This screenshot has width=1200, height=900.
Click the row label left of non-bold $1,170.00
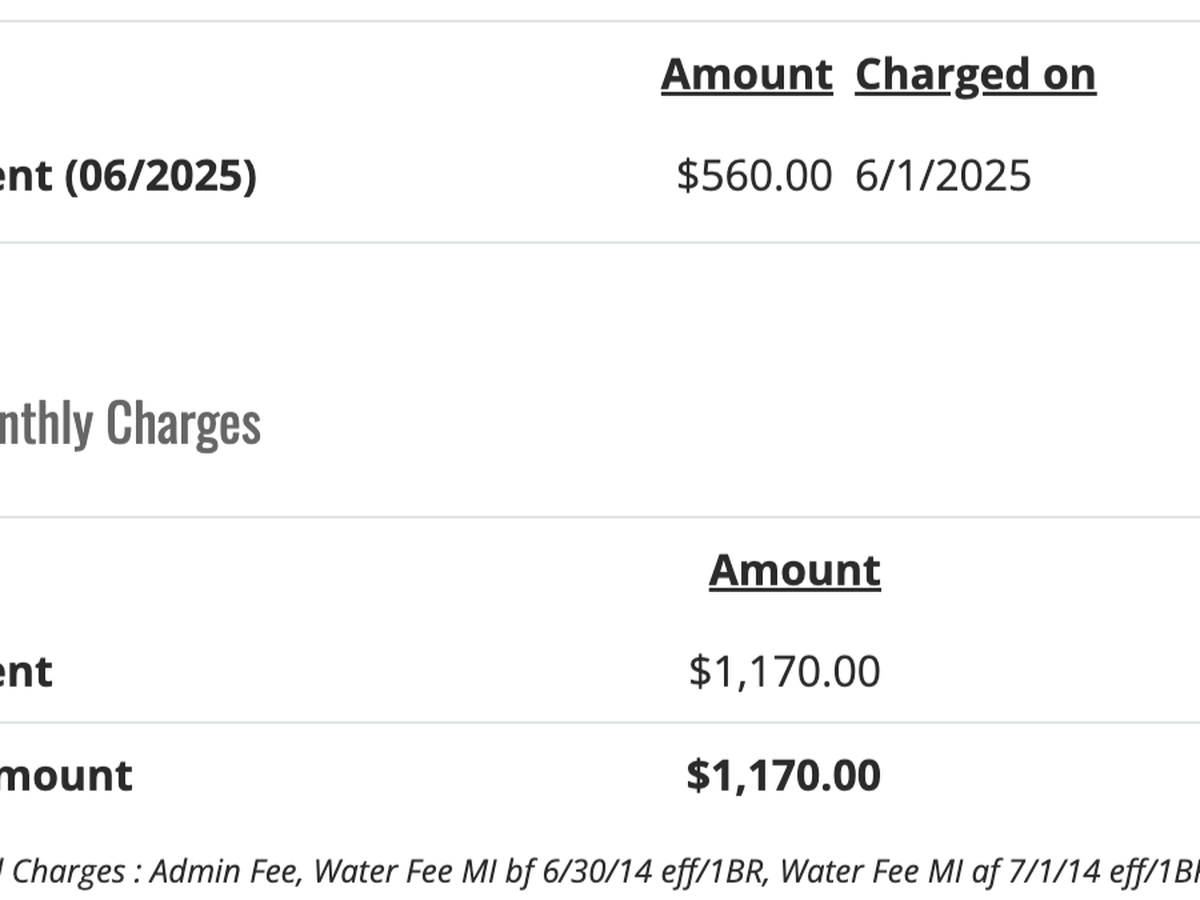pyautogui.click(x=26, y=671)
